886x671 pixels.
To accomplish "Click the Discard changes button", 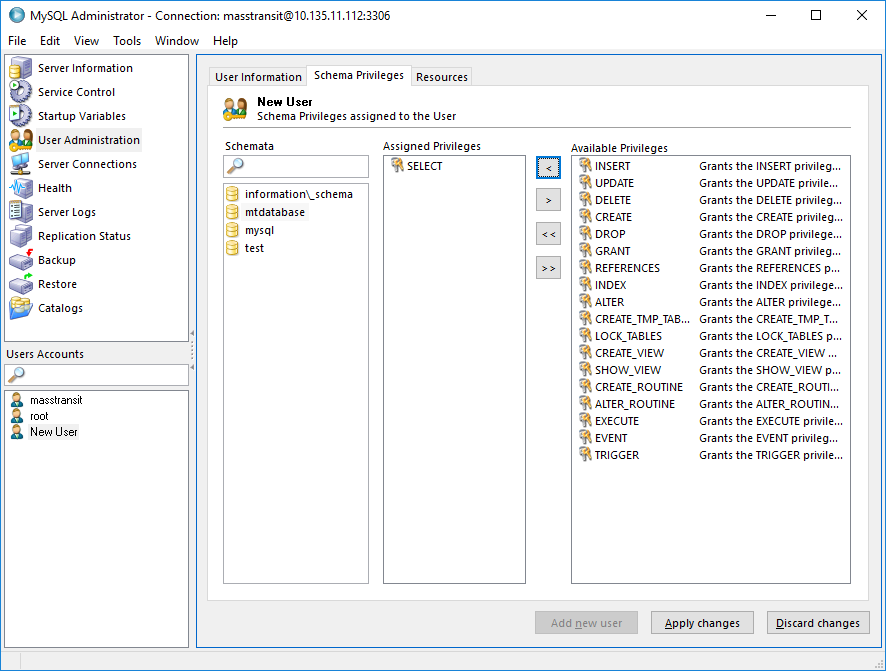I will [x=818, y=622].
